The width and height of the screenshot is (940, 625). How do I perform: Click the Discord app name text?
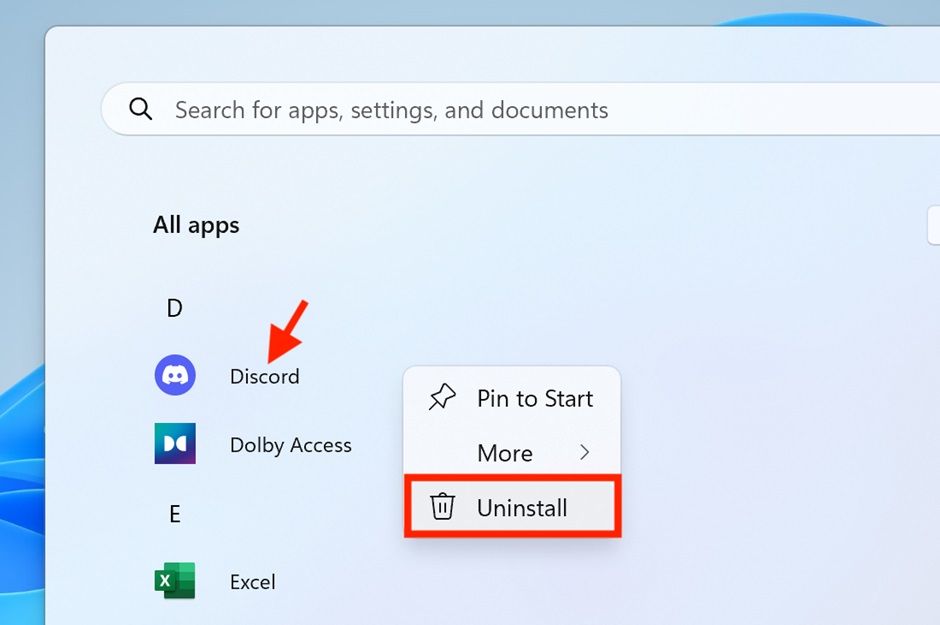264,376
